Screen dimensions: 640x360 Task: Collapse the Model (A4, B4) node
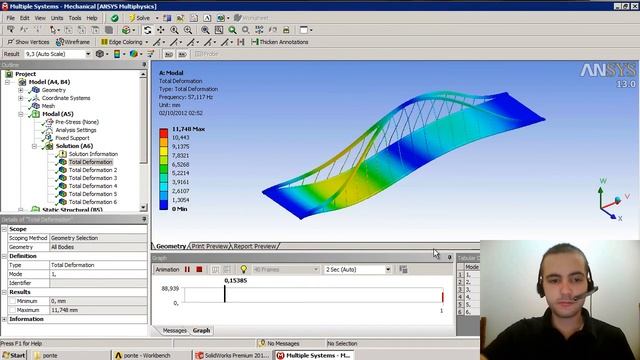[x=7, y=82]
